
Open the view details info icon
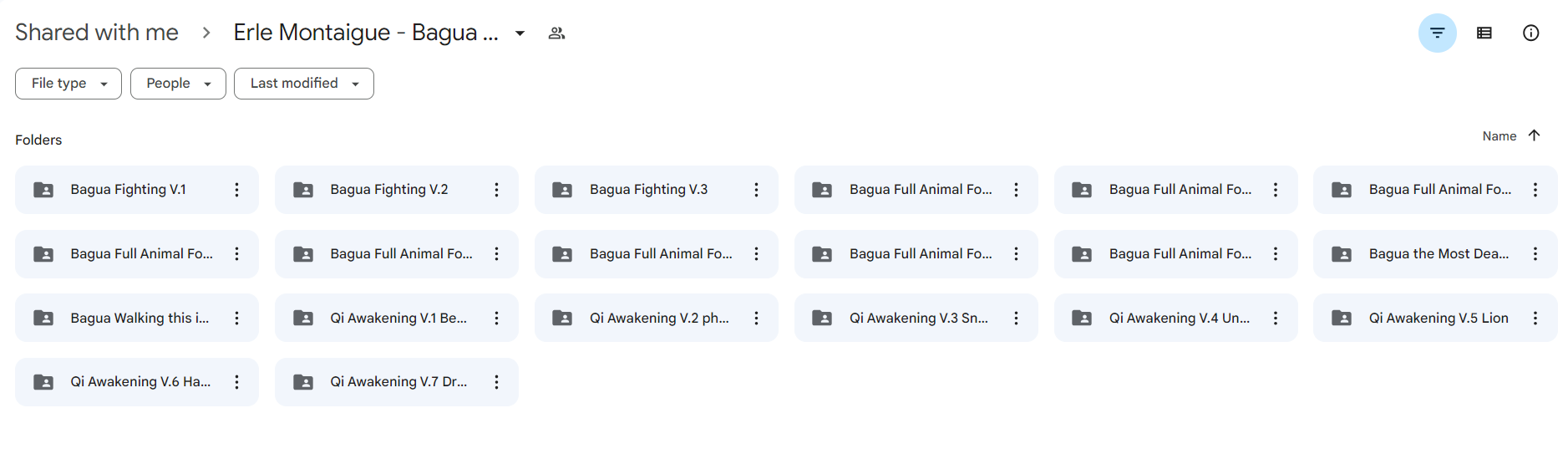(1531, 33)
